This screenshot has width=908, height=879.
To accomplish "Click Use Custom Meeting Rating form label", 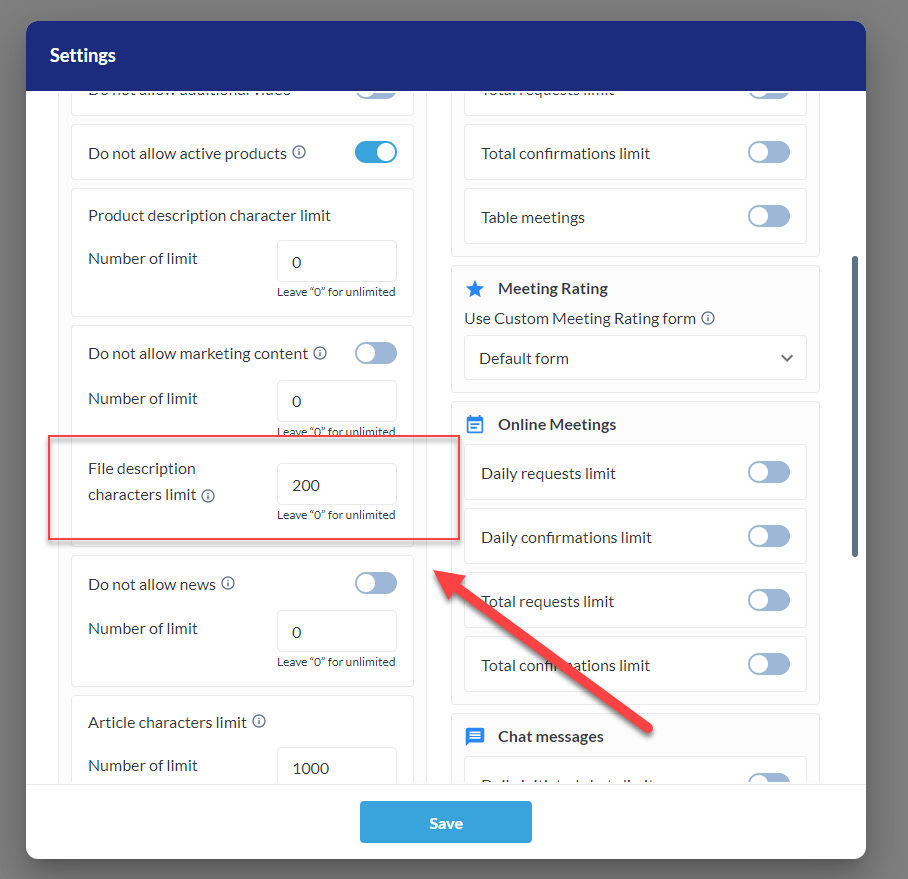I will point(580,318).
